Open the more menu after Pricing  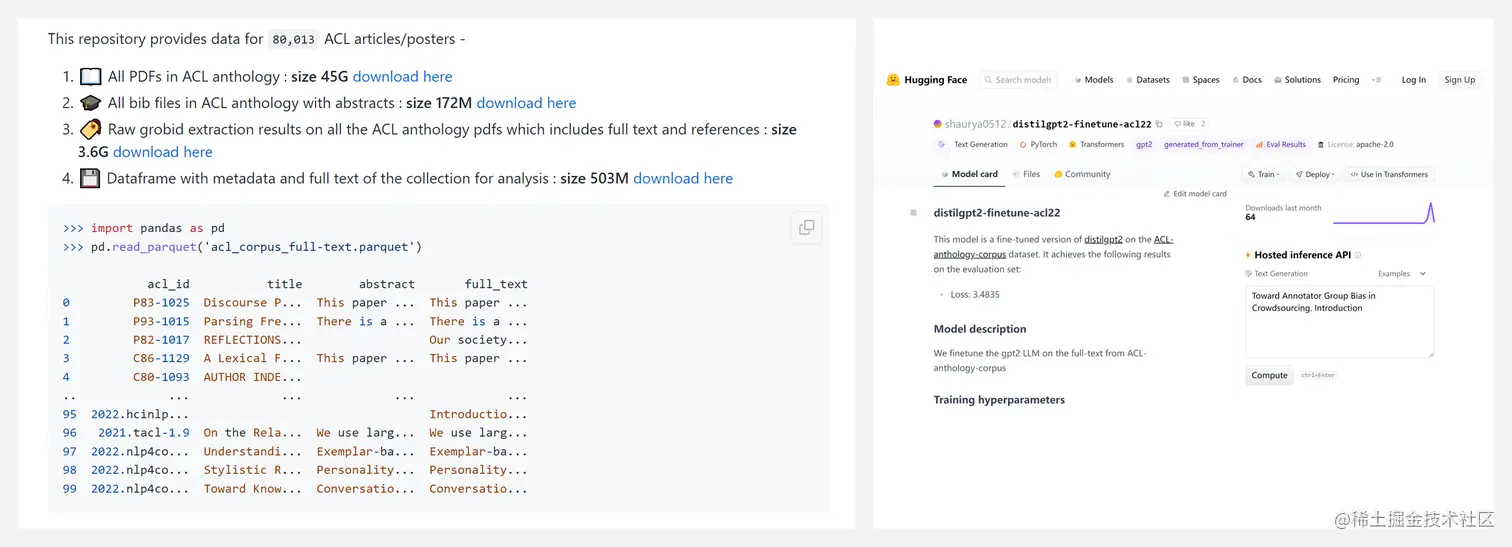(x=1377, y=80)
